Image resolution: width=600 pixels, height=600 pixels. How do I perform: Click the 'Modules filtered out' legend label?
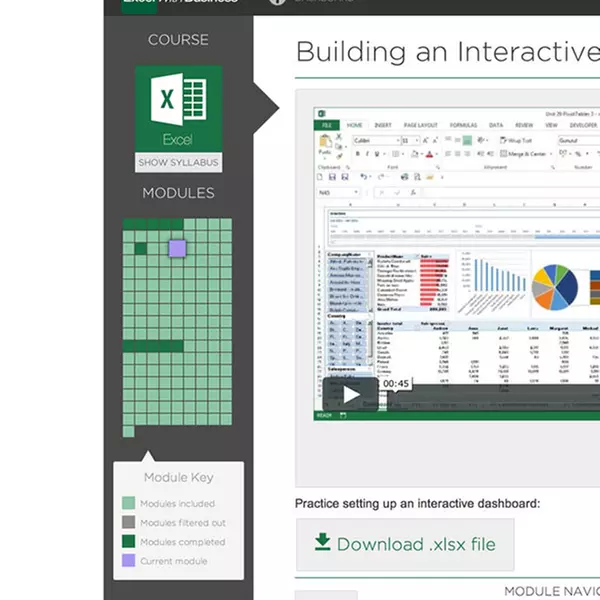click(183, 523)
